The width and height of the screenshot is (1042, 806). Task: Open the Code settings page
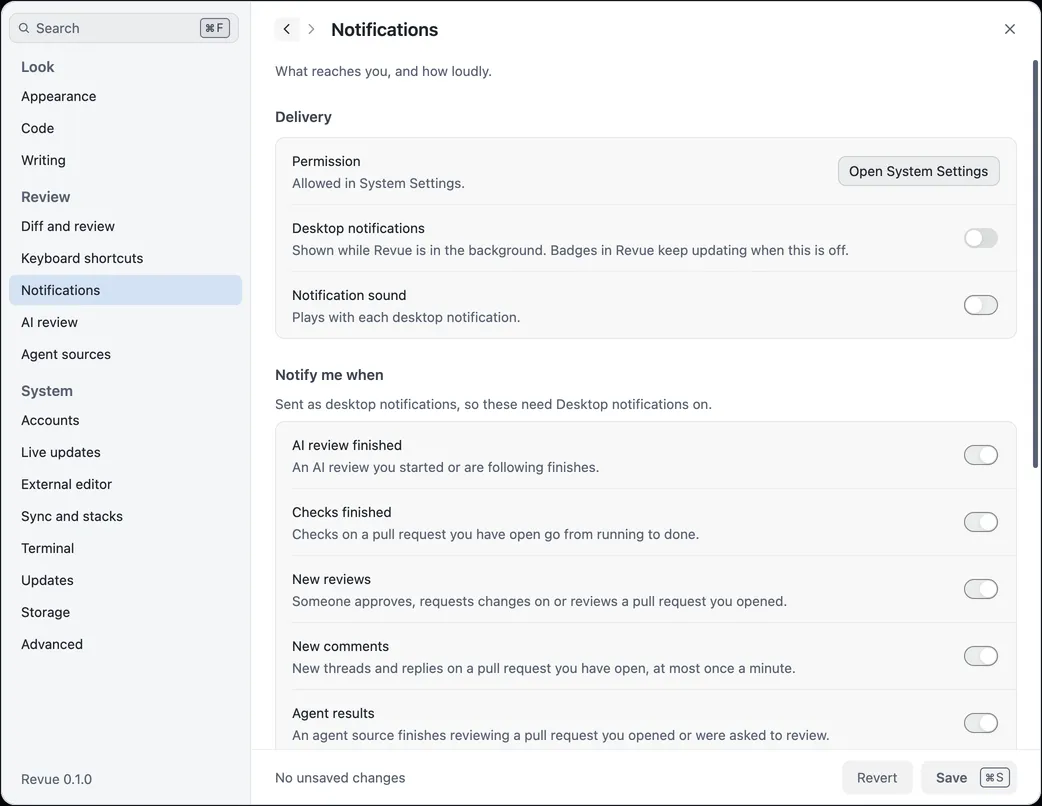pyautogui.click(x=126, y=128)
